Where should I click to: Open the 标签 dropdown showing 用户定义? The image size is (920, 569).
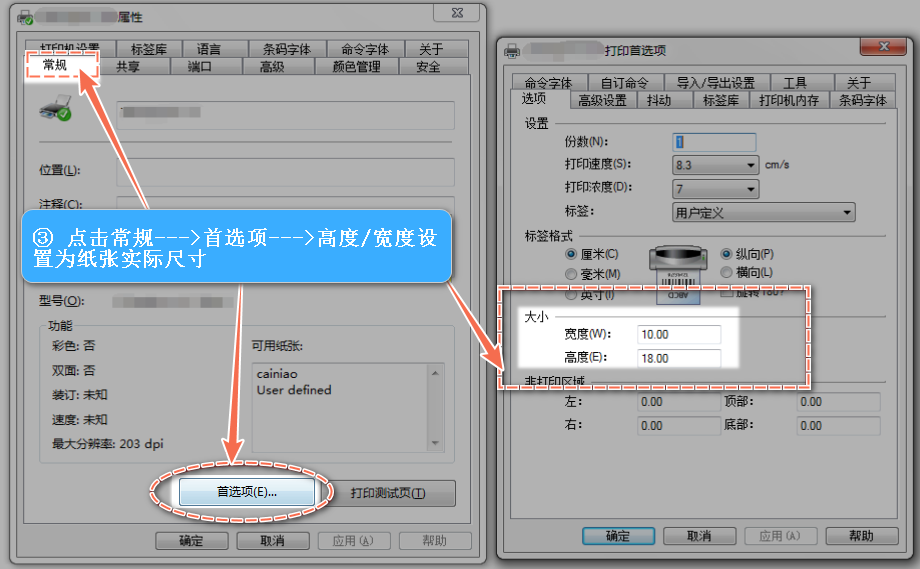coord(763,212)
